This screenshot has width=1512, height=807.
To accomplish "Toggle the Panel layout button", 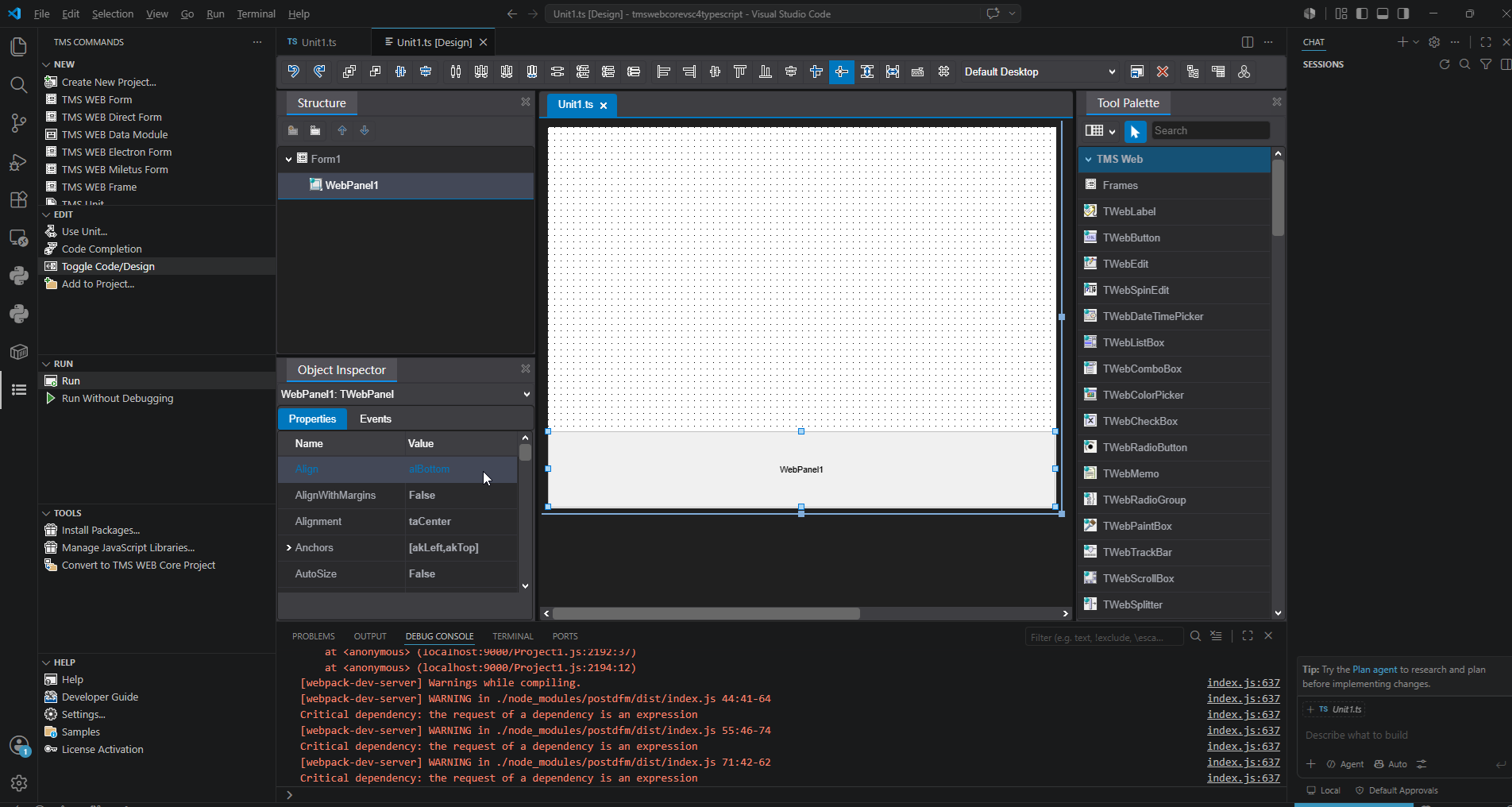I will tap(1383, 14).
